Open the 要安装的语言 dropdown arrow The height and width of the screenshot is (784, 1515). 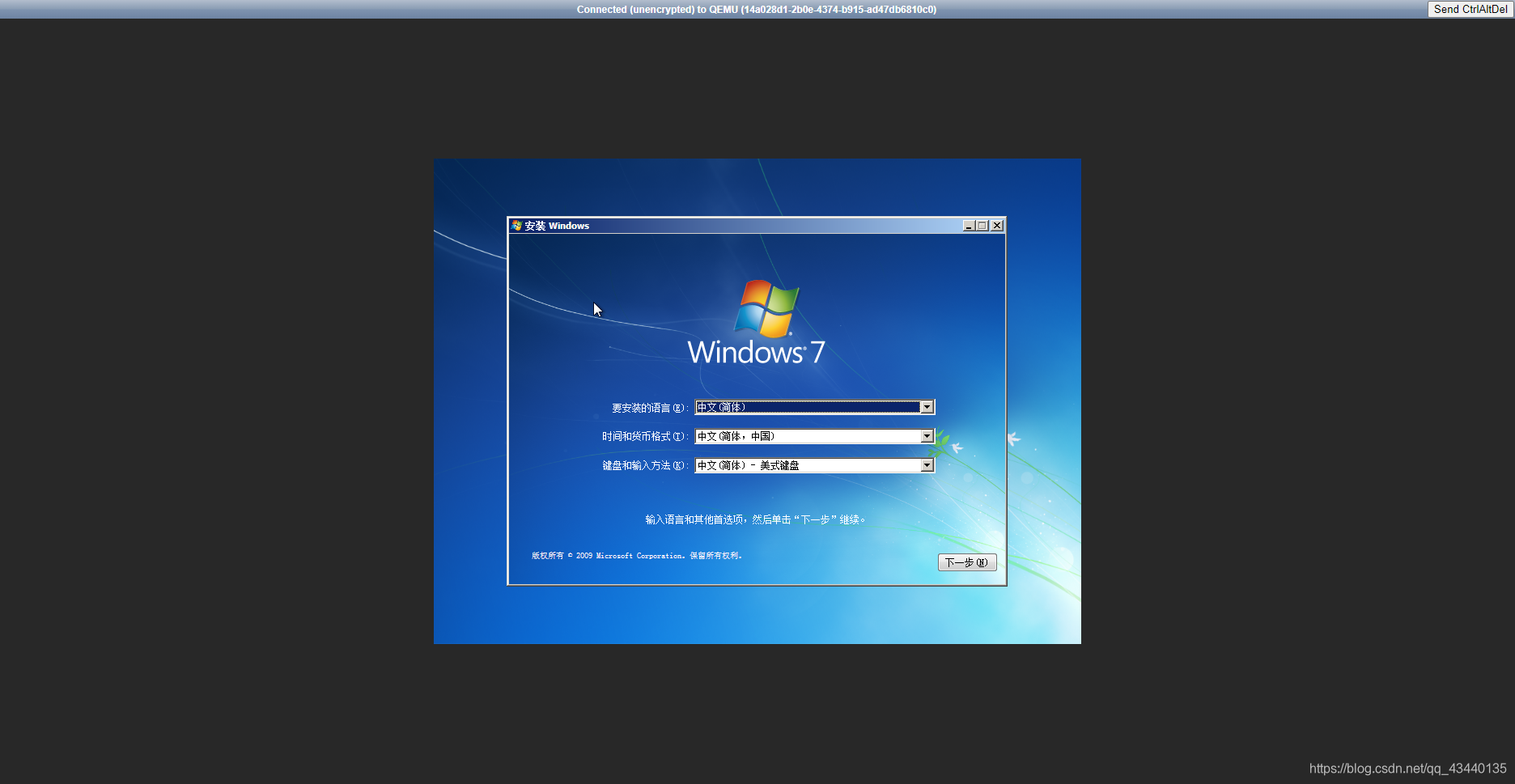pyautogui.click(x=927, y=407)
